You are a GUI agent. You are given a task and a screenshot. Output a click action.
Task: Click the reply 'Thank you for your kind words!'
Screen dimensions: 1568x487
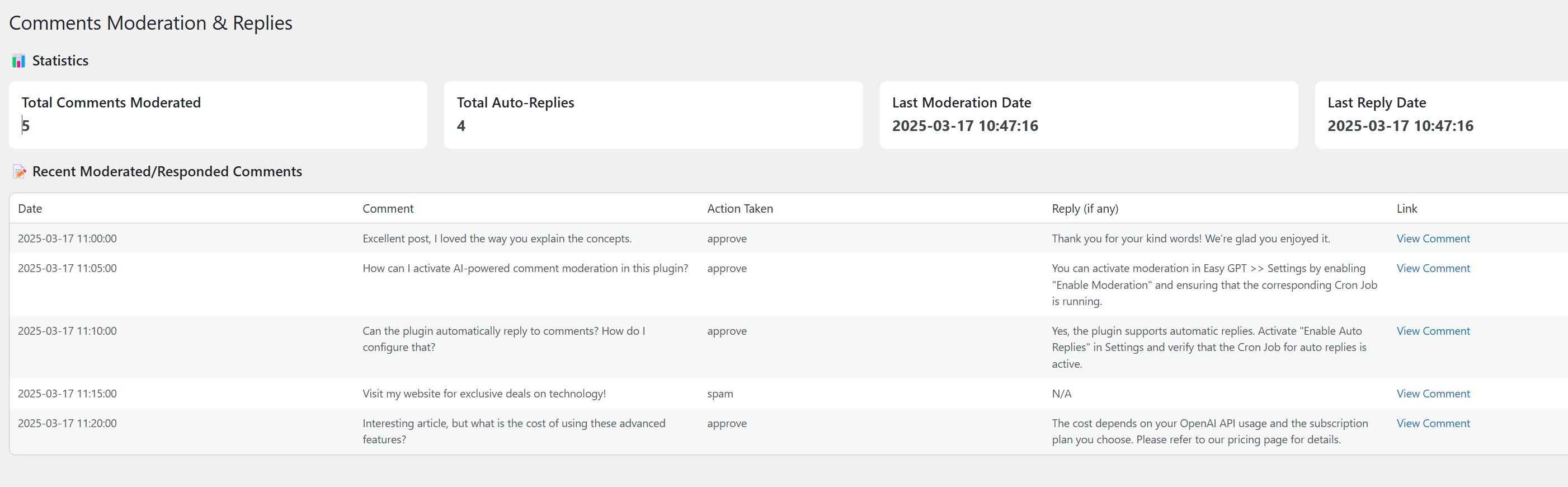[1190, 238]
